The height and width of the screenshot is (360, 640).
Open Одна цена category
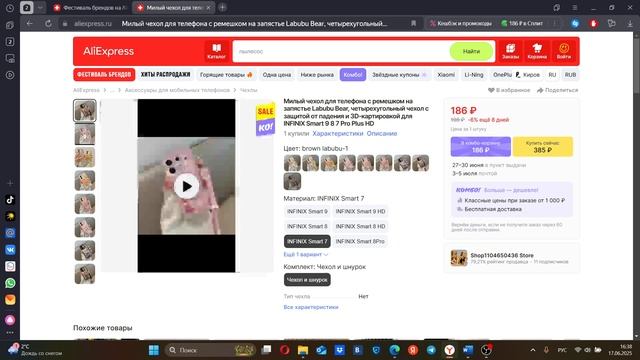tap(277, 75)
